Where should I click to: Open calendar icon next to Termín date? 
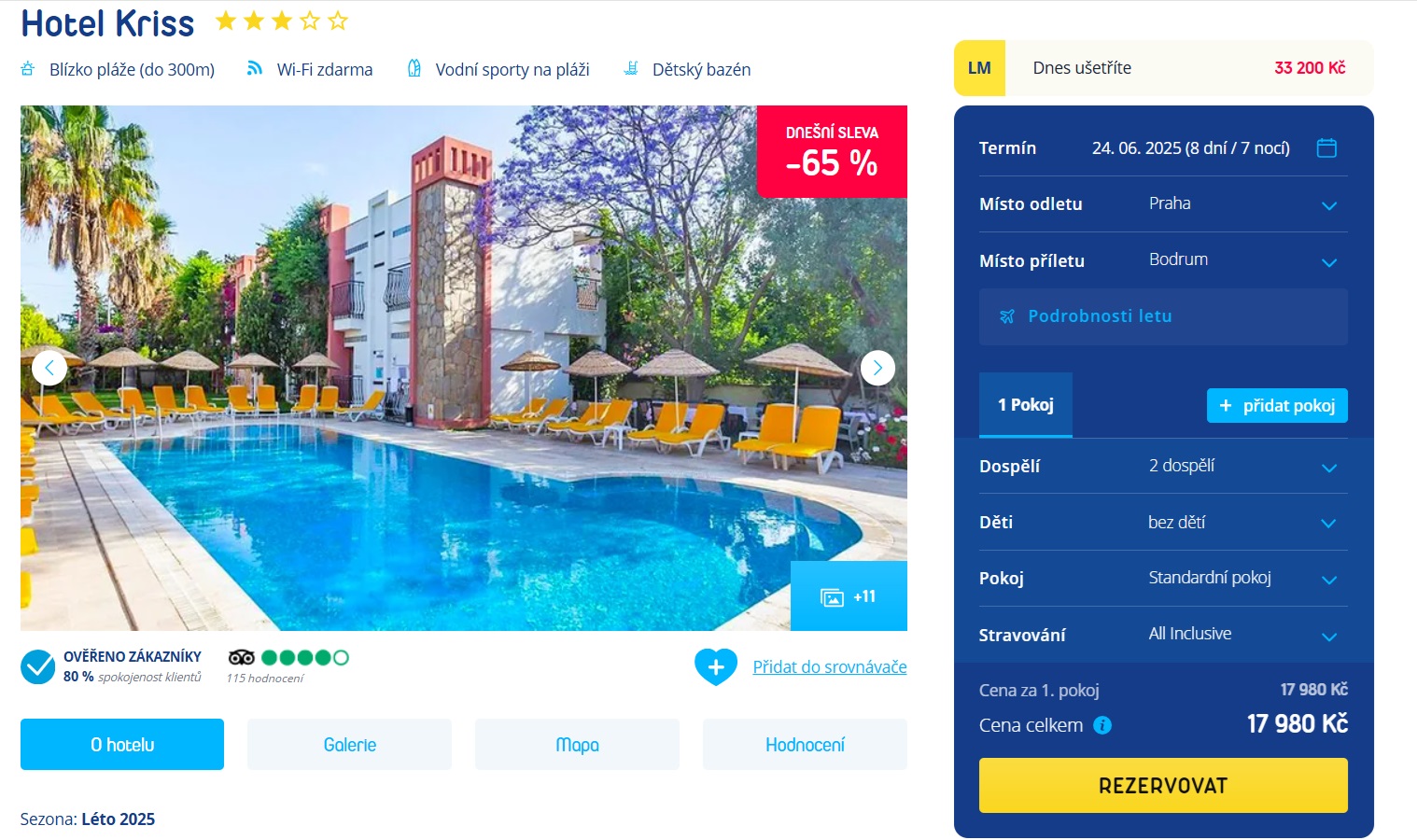click(1326, 147)
